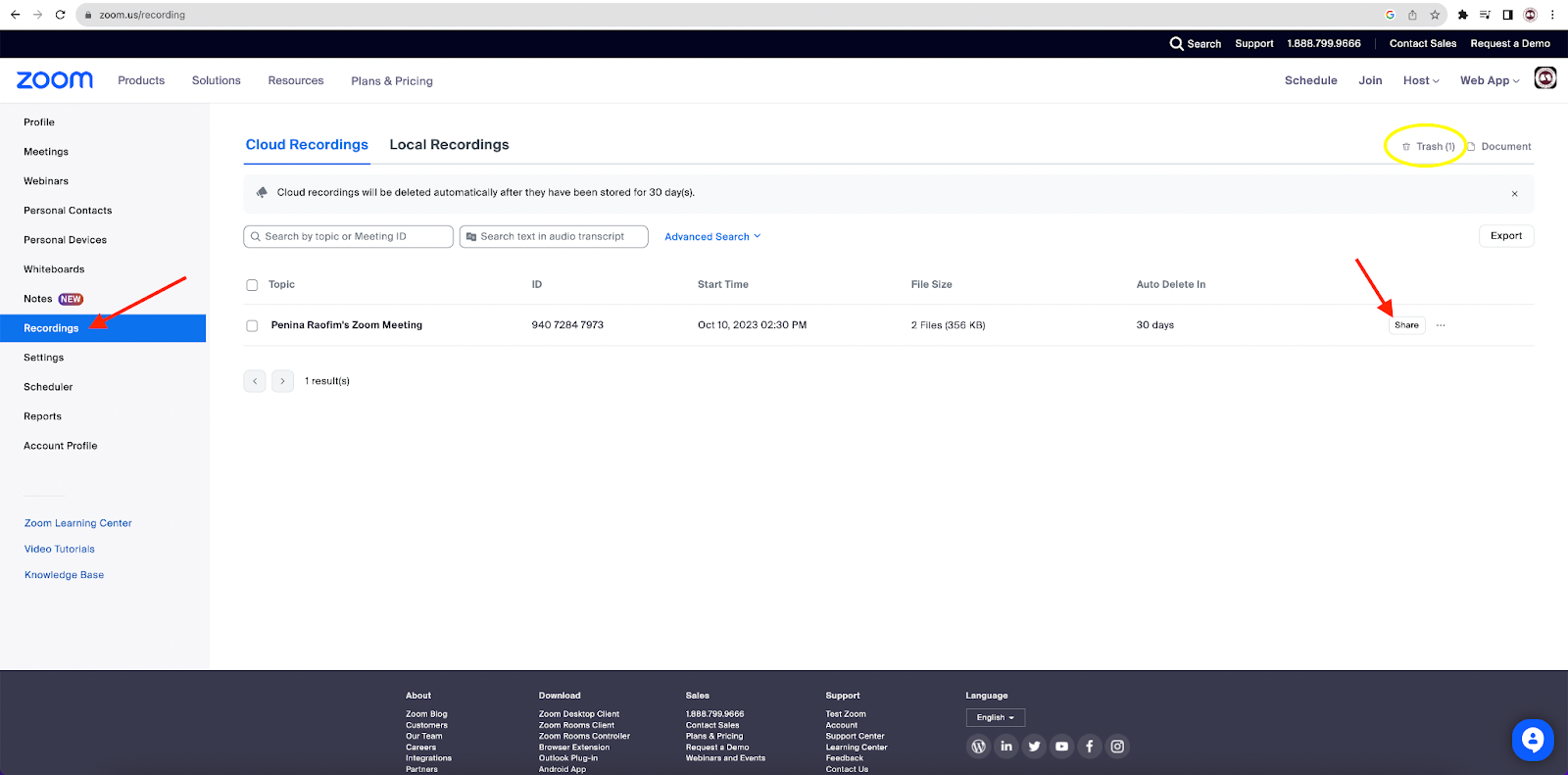
Task: Check the Penina Raofim's Zoom Meeting row
Action: coord(252,325)
